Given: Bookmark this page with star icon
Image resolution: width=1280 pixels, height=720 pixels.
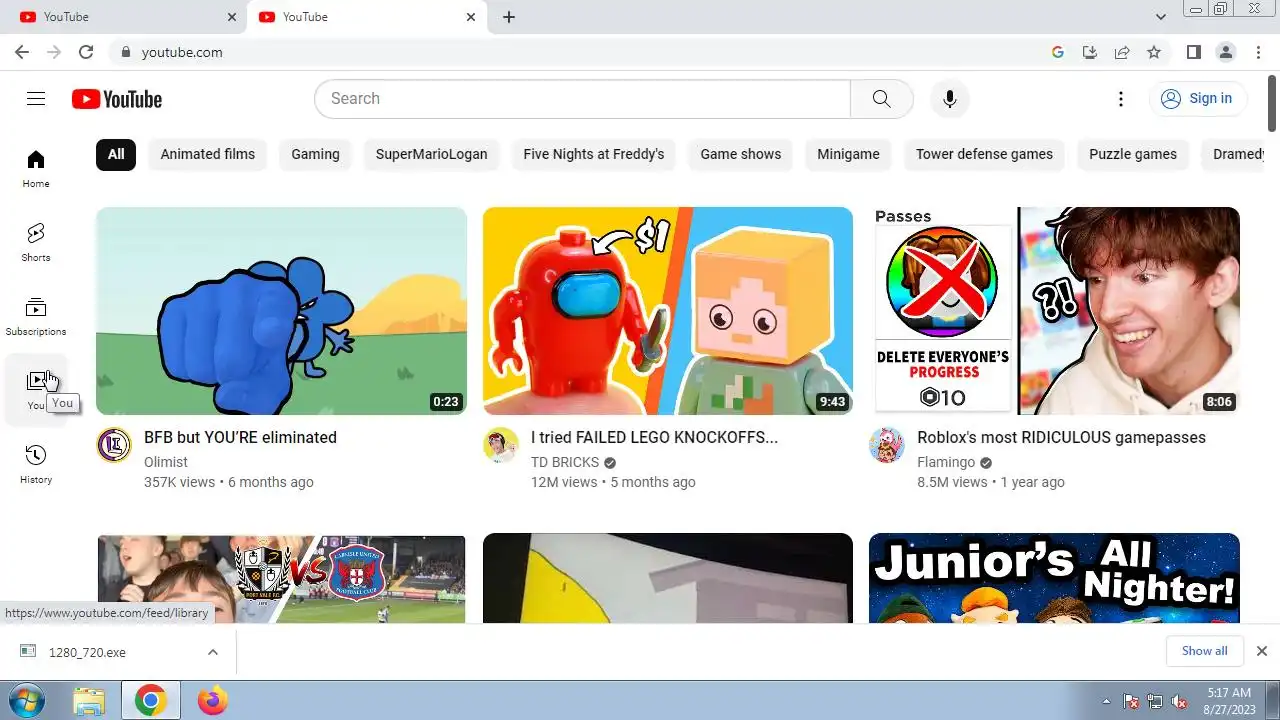Looking at the screenshot, I should (1154, 52).
